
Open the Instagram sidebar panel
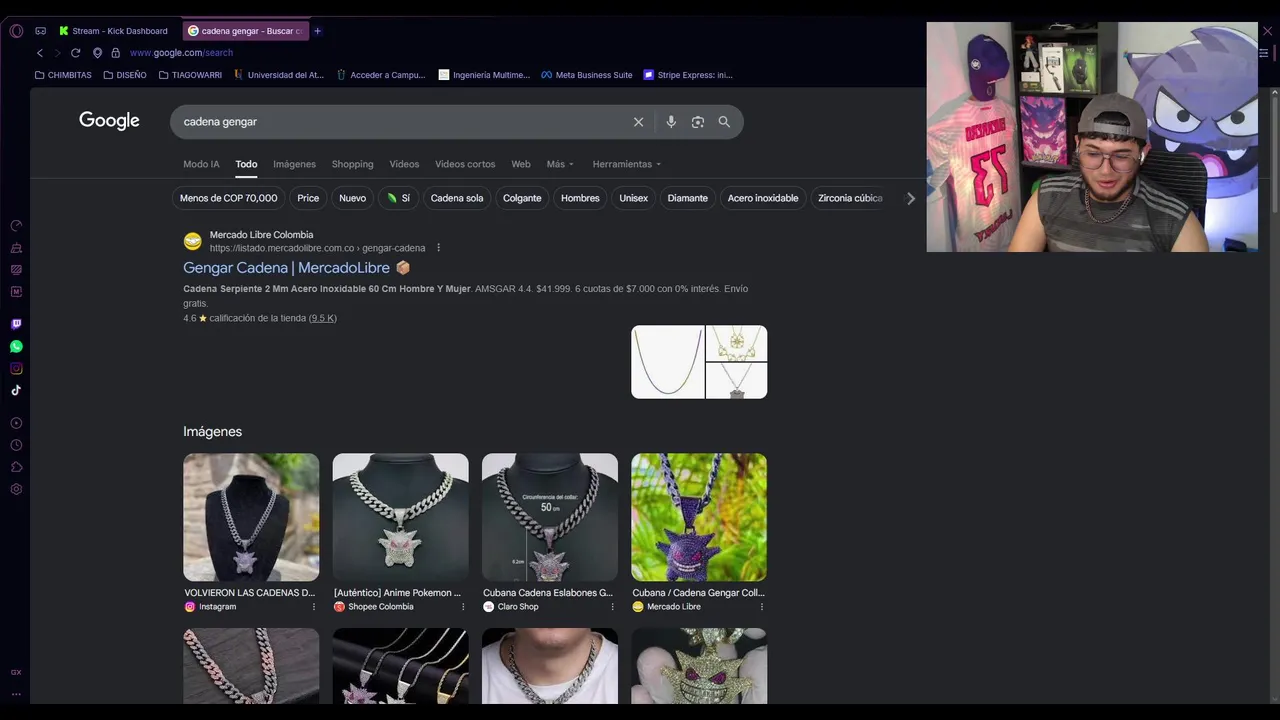(x=16, y=368)
